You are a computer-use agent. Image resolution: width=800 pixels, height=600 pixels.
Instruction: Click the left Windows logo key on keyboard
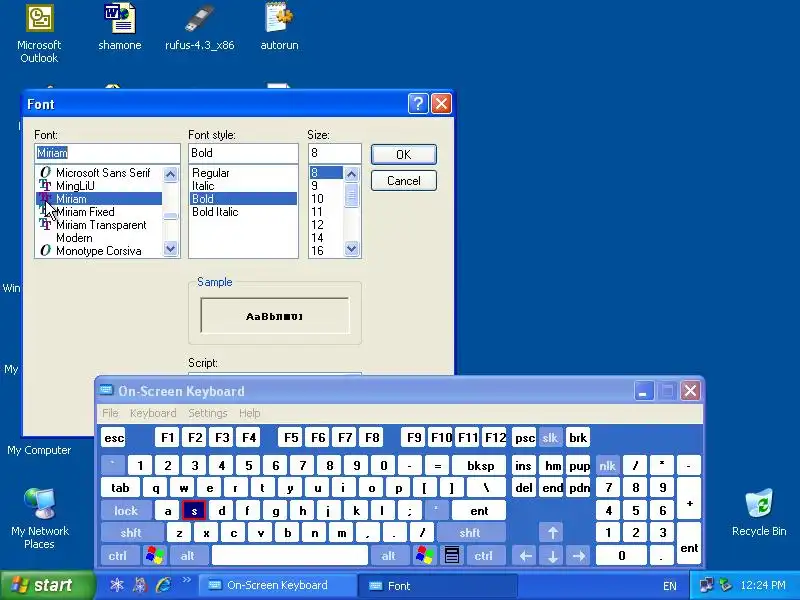click(x=155, y=555)
